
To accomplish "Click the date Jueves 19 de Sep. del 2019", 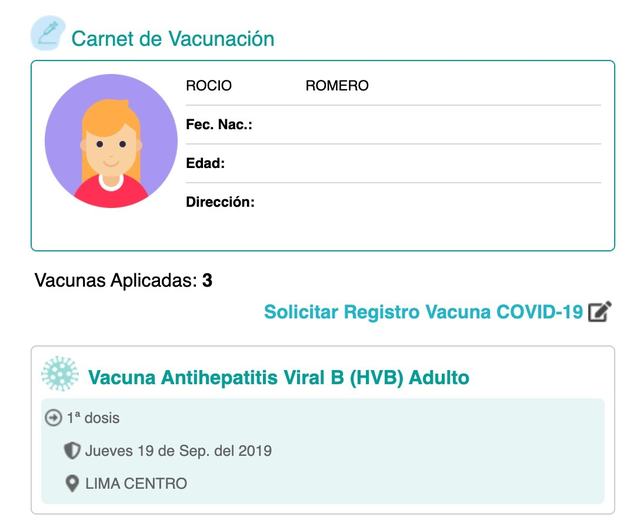I will 178,451.
